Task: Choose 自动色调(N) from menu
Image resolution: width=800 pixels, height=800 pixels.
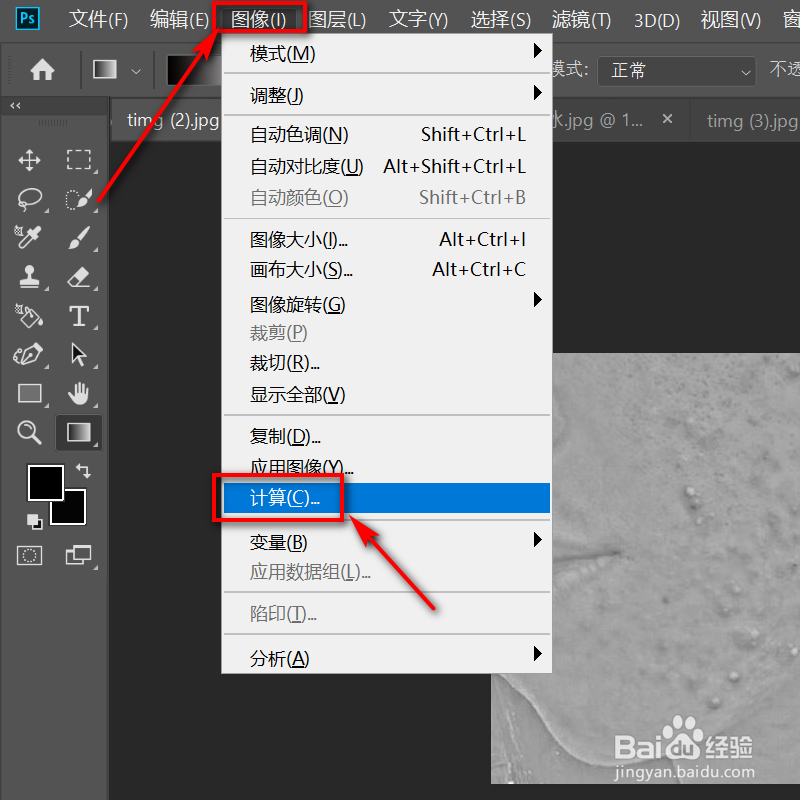Action: click(387, 135)
